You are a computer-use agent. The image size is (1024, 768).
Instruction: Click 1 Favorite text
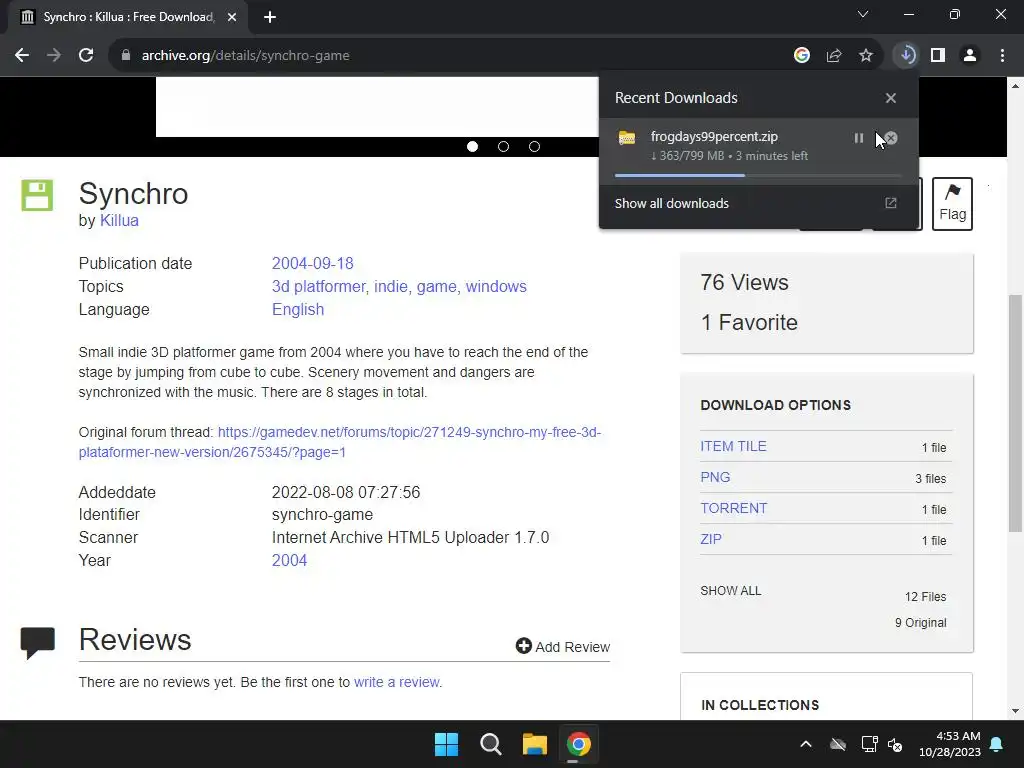click(748, 322)
